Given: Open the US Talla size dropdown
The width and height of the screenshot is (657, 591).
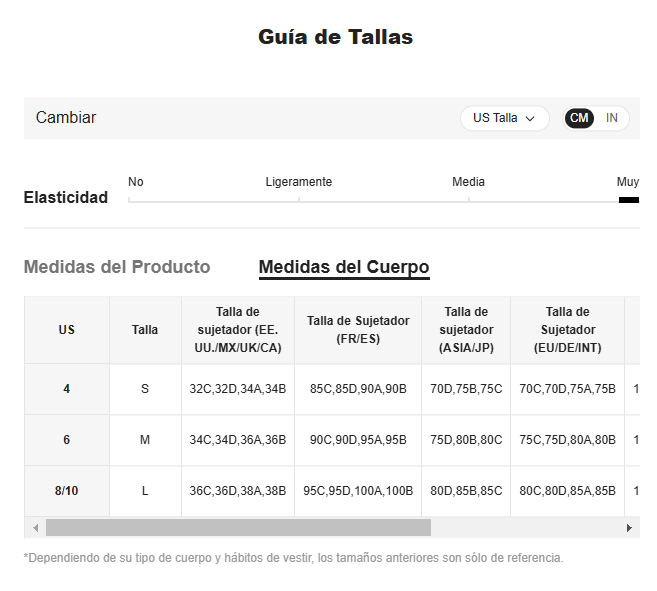Looking at the screenshot, I should click(x=504, y=118).
